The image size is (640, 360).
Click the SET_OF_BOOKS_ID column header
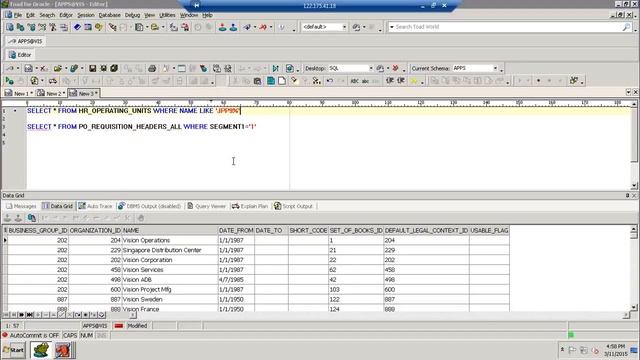[356, 231]
